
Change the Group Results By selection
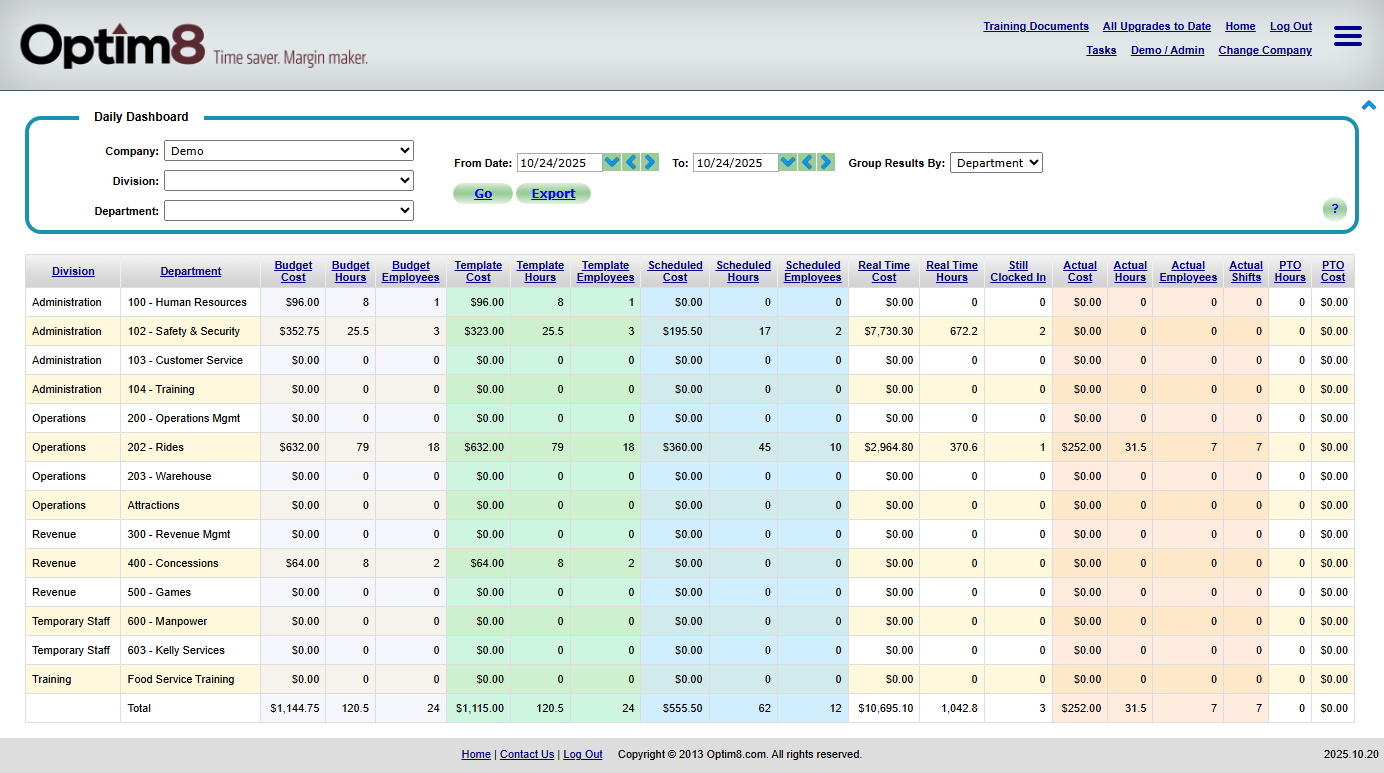[x=996, y=161]
